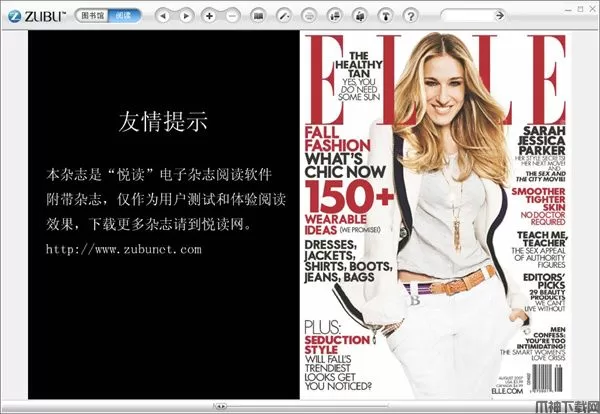Screen dimensions: 600x414
Task: Go to the next page arrow
Action: click(186, 16)
